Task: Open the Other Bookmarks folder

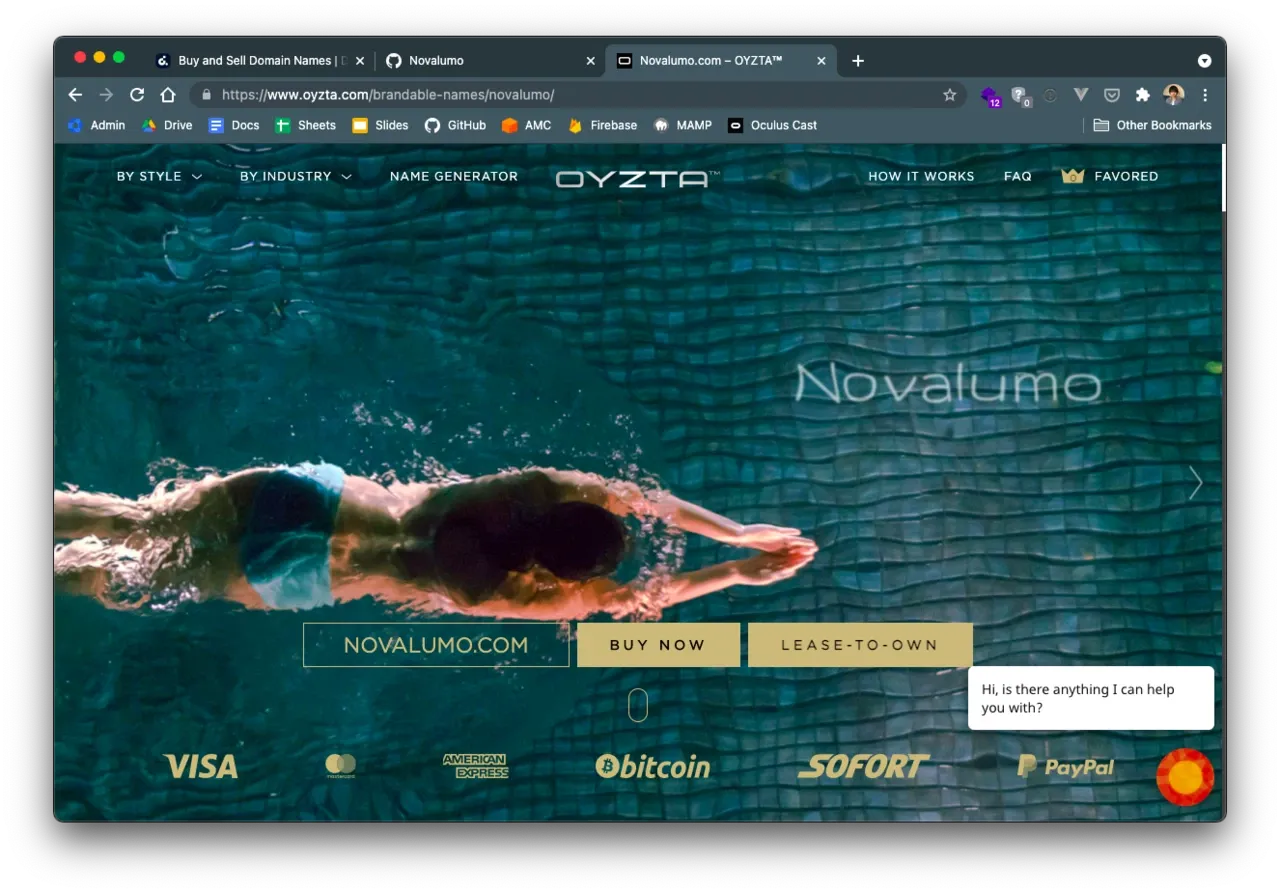Action: [1152, 125]
